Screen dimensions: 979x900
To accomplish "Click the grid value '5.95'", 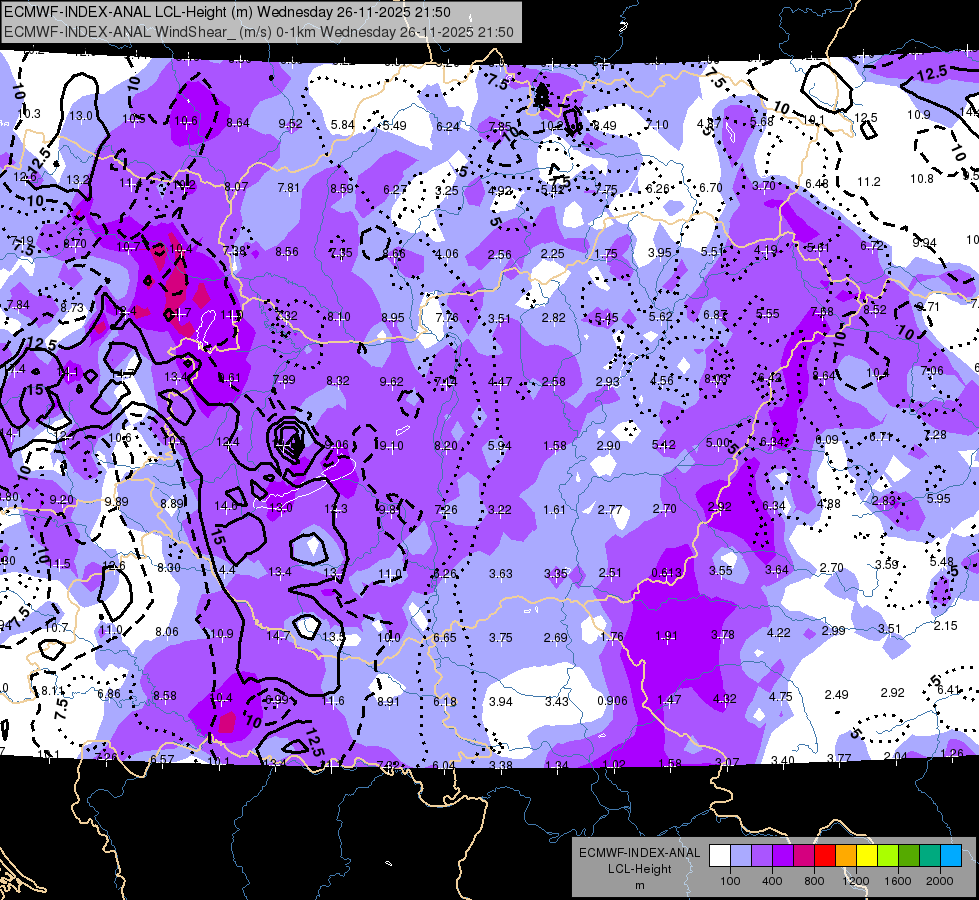I will tap(938, 498).
